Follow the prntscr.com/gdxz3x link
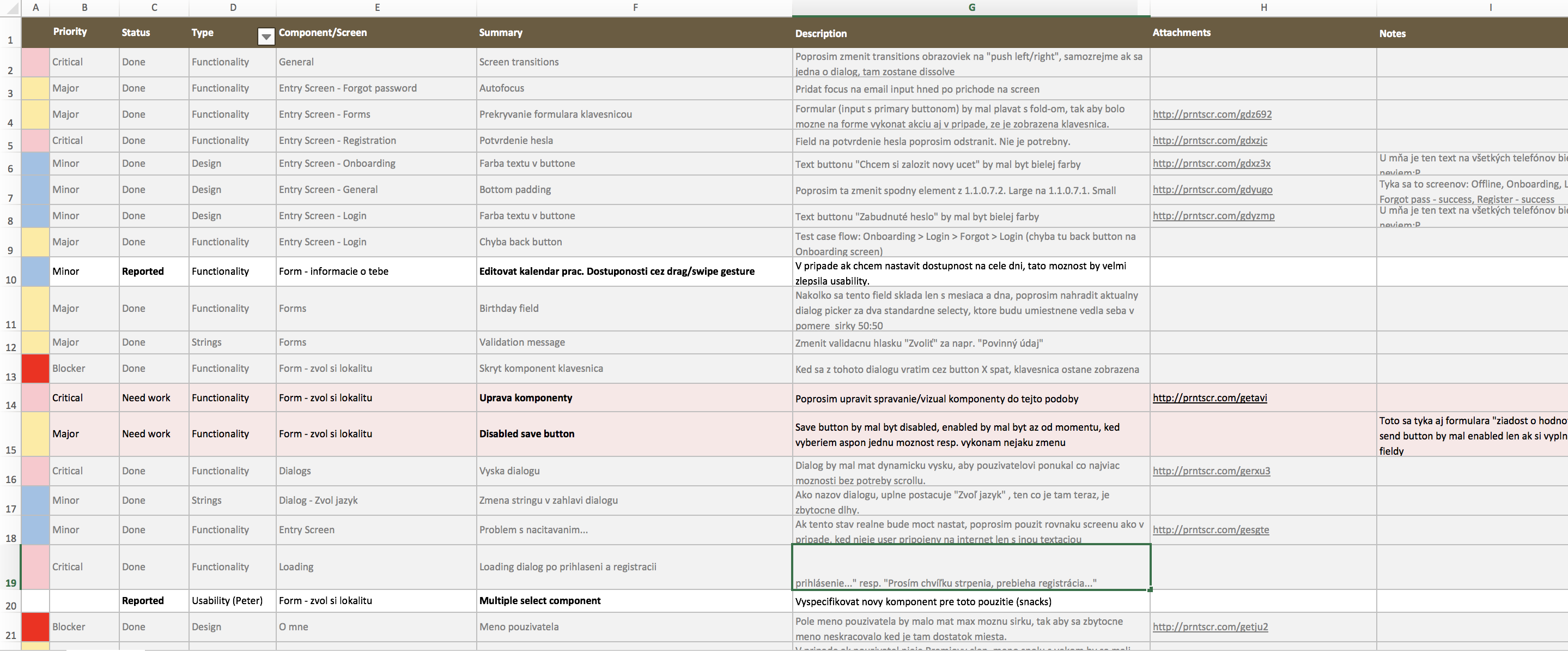 [1211, 164]
